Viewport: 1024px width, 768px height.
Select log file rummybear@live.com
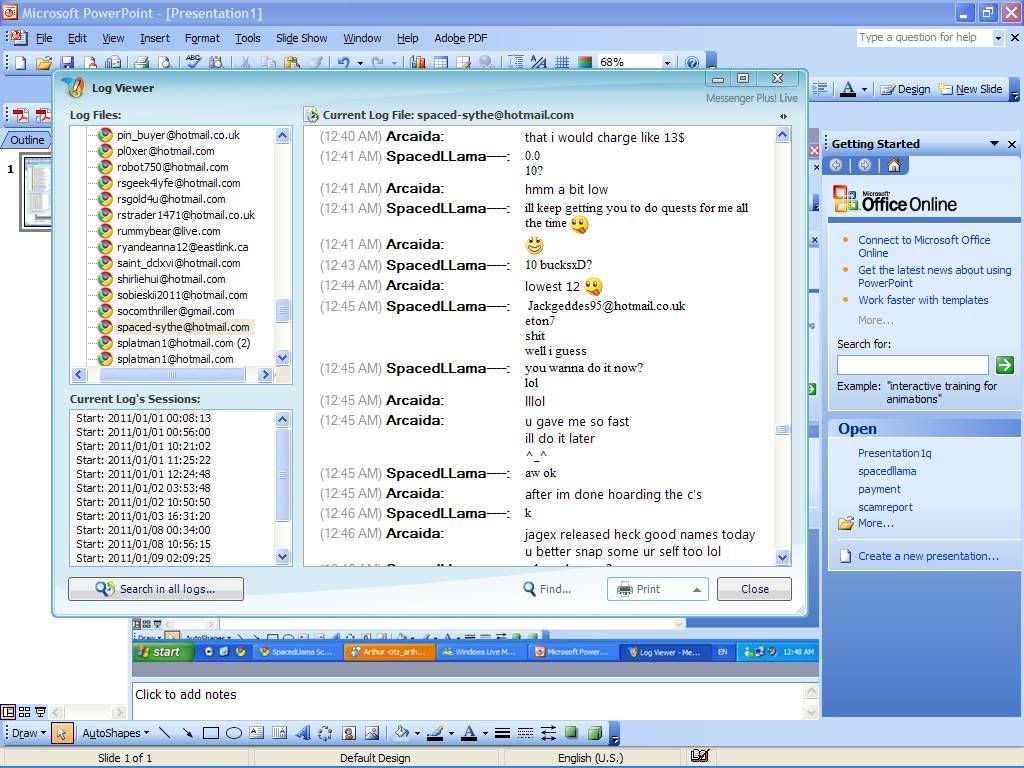tap(168, 231)
